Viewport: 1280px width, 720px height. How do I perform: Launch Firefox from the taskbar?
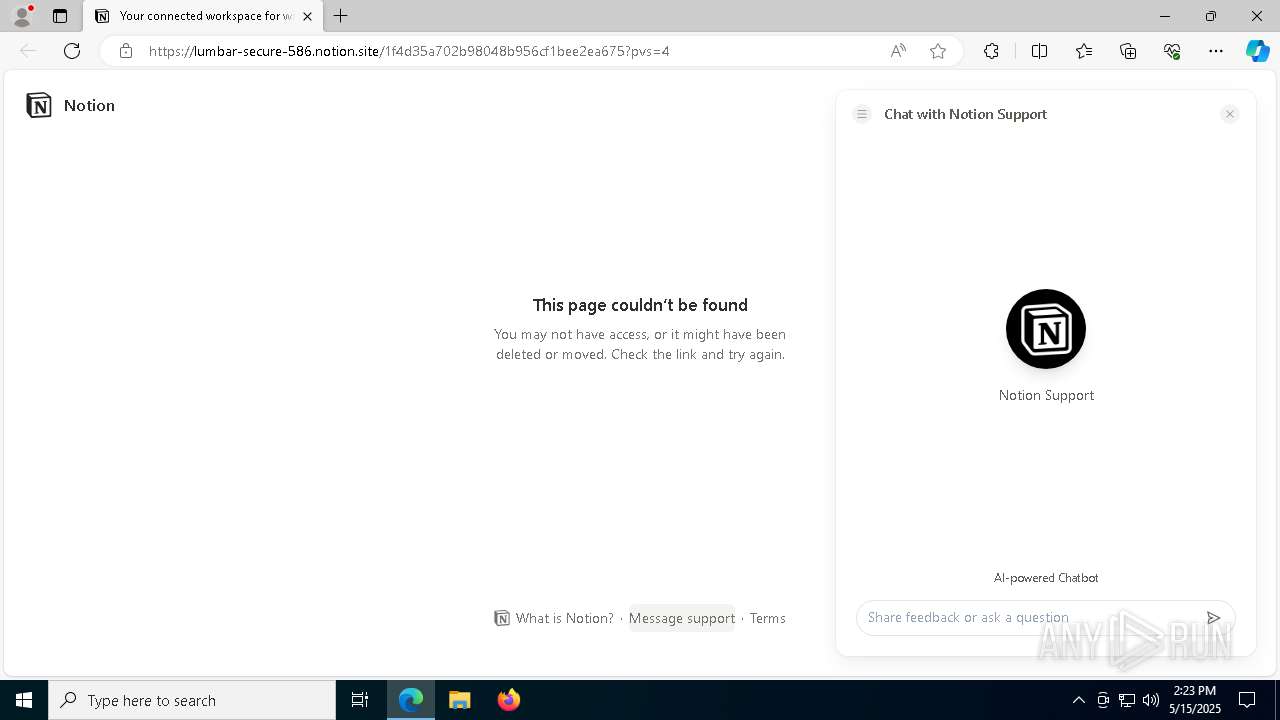[509, 700]
